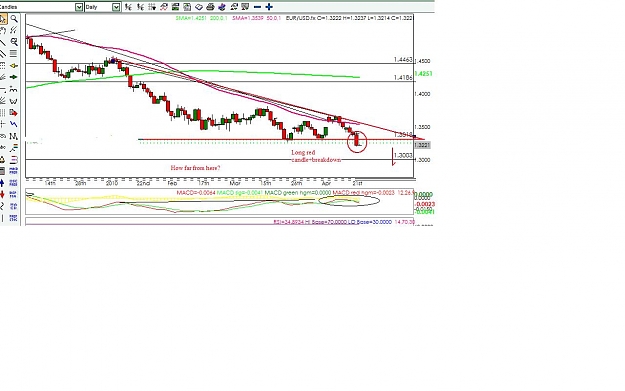Click the diamond-shaped toolbar icon

click(199, 7)
